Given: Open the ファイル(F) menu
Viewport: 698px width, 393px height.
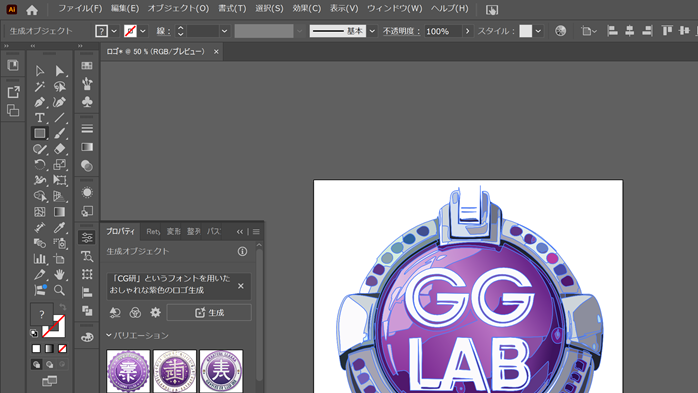Looking at the screenshot, I should click(80, 8).
